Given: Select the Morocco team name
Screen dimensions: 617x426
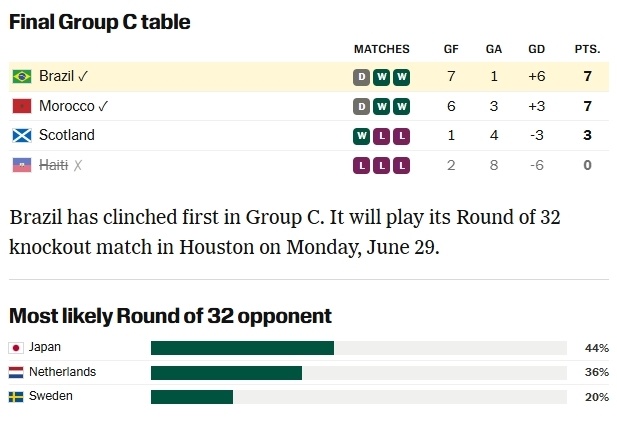Looking at the screenshot, I should coord(67,106).
